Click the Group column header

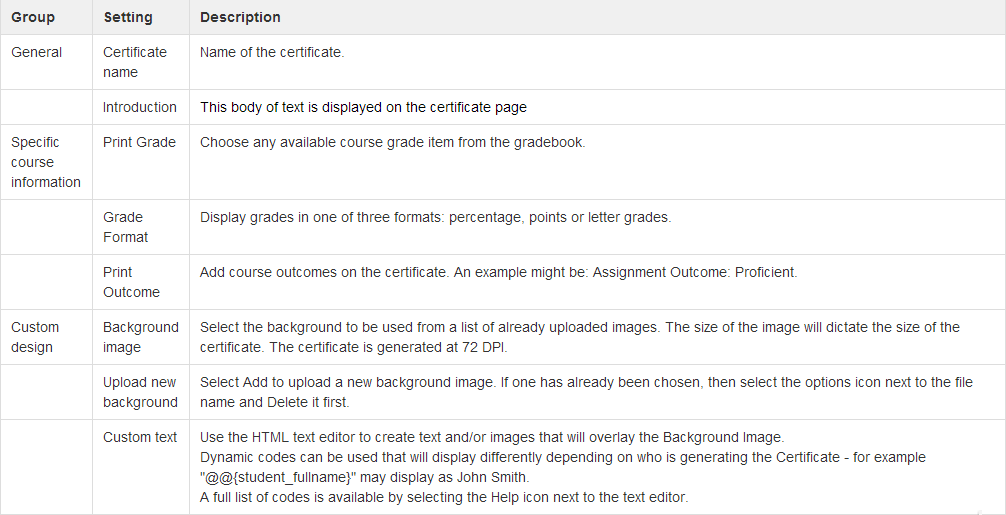click(x=33, y=17)
